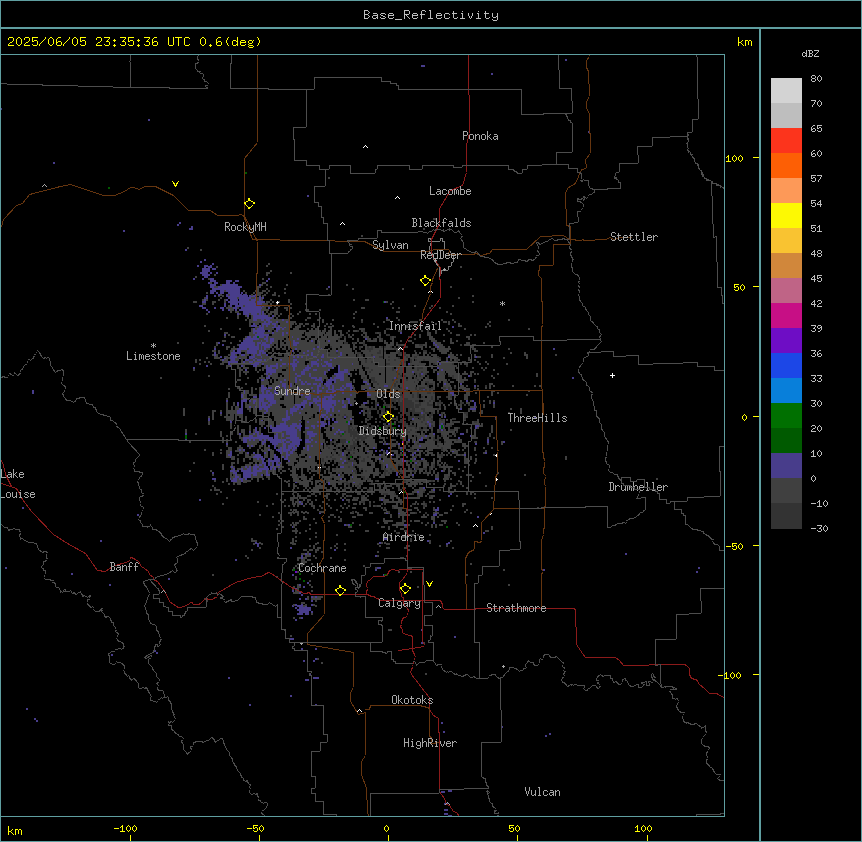Click the Lake Louise label
Image resolution: width=862 pixels, height=842 pixels.
18,484
